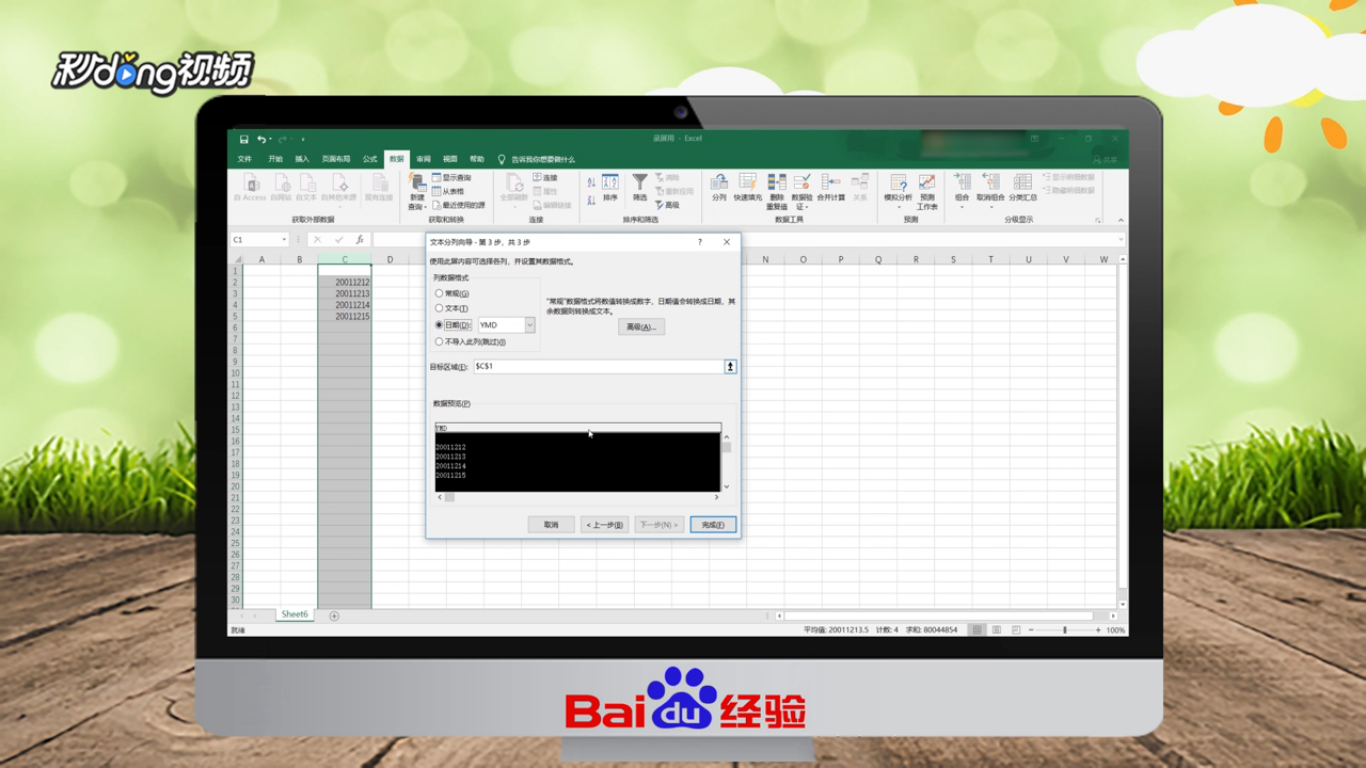The width and height of the screenshot is (1366, 768).
Task: Open the YMD date format dropdown
Action: point(530,325)
